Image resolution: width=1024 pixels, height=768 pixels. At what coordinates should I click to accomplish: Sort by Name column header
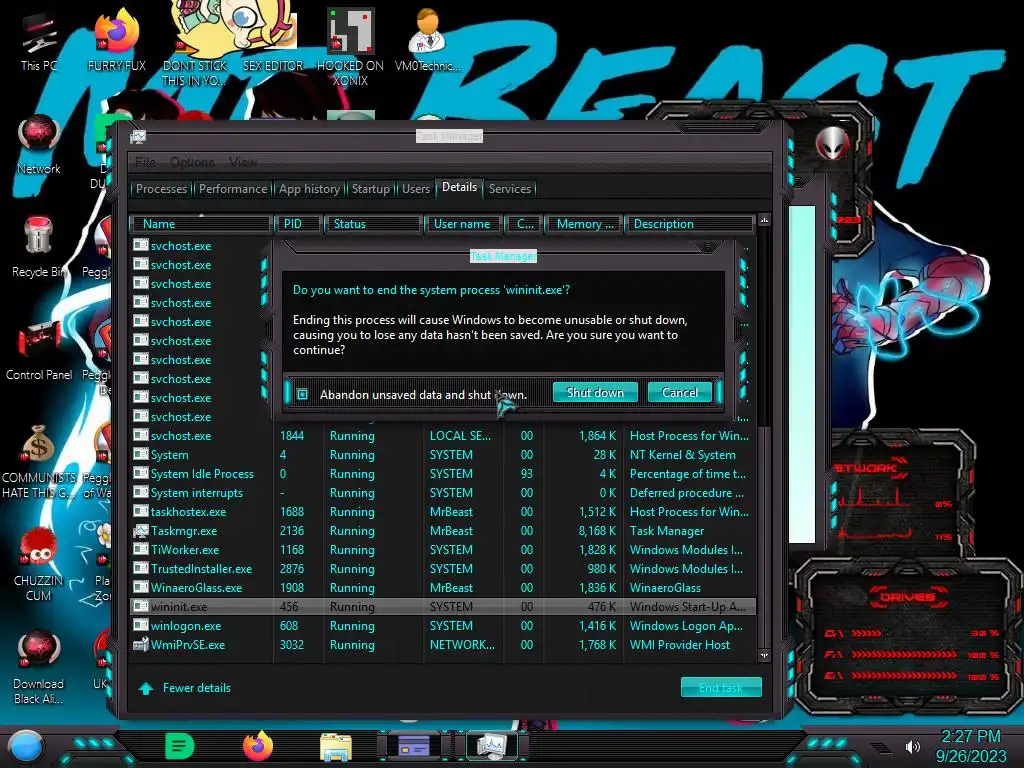click(201, 224)
